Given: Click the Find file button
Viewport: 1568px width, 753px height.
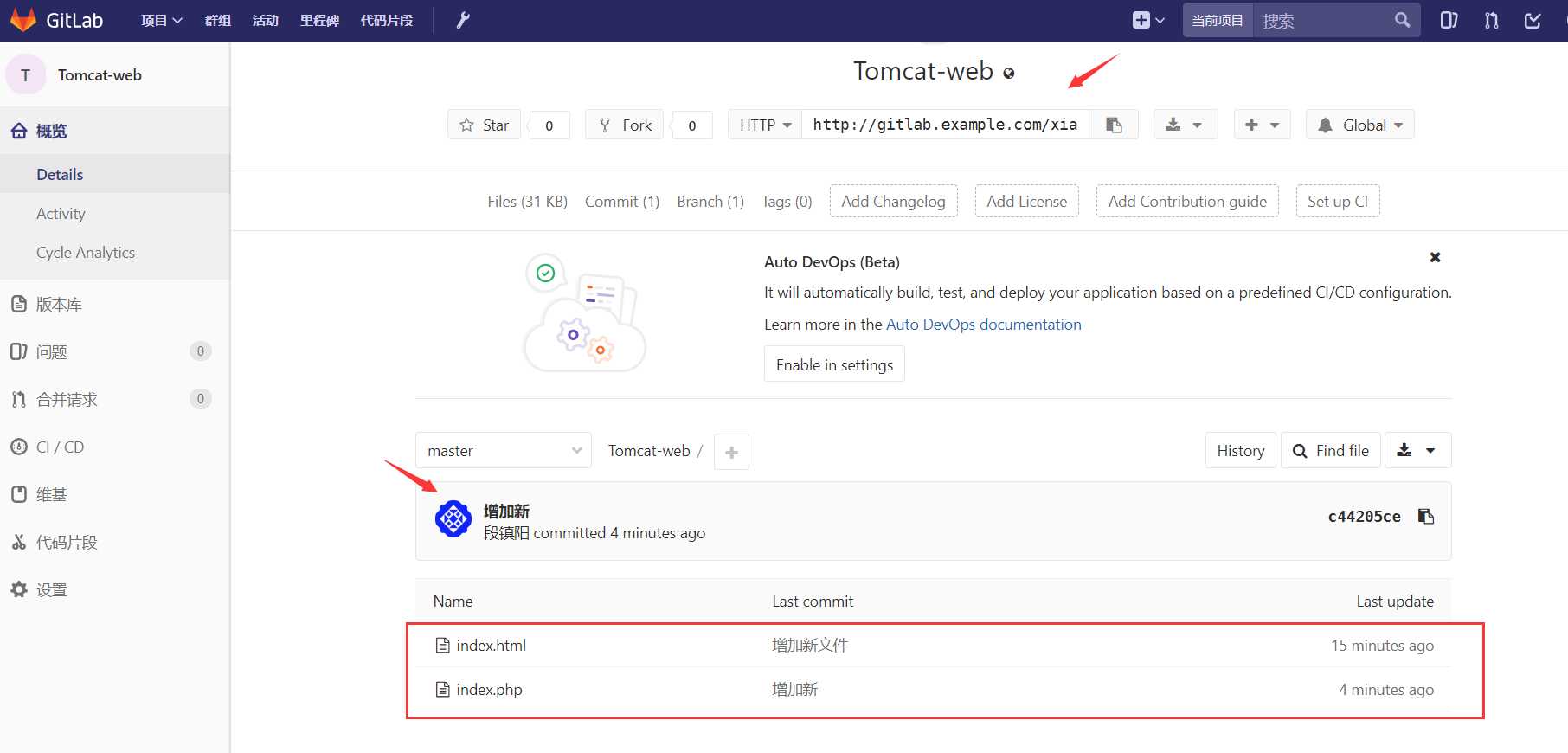Looking at the screenshot, I should 1330,450.
